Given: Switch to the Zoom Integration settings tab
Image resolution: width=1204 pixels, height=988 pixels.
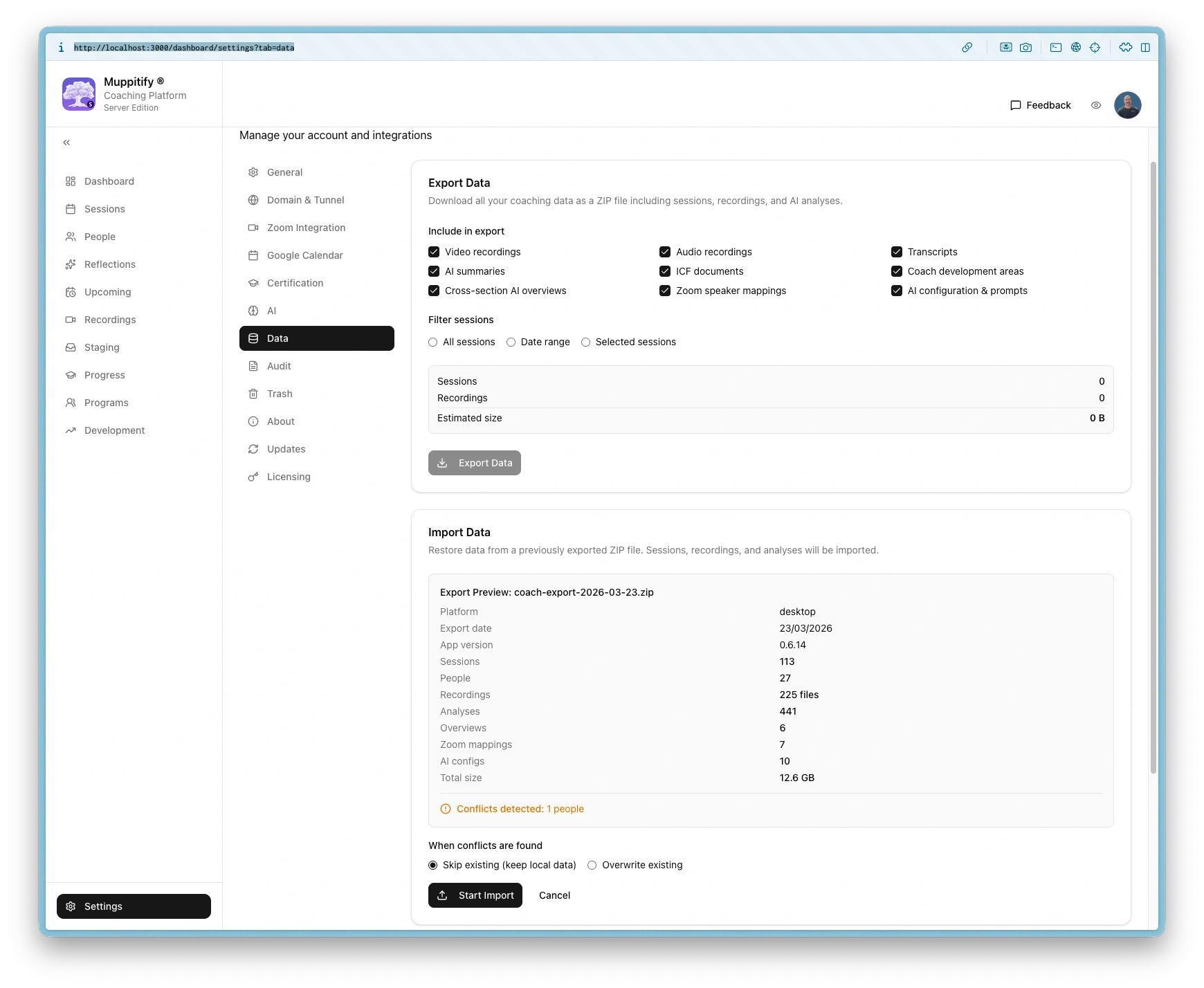Looking at the screenshot, I should click(x=306, y=228).
